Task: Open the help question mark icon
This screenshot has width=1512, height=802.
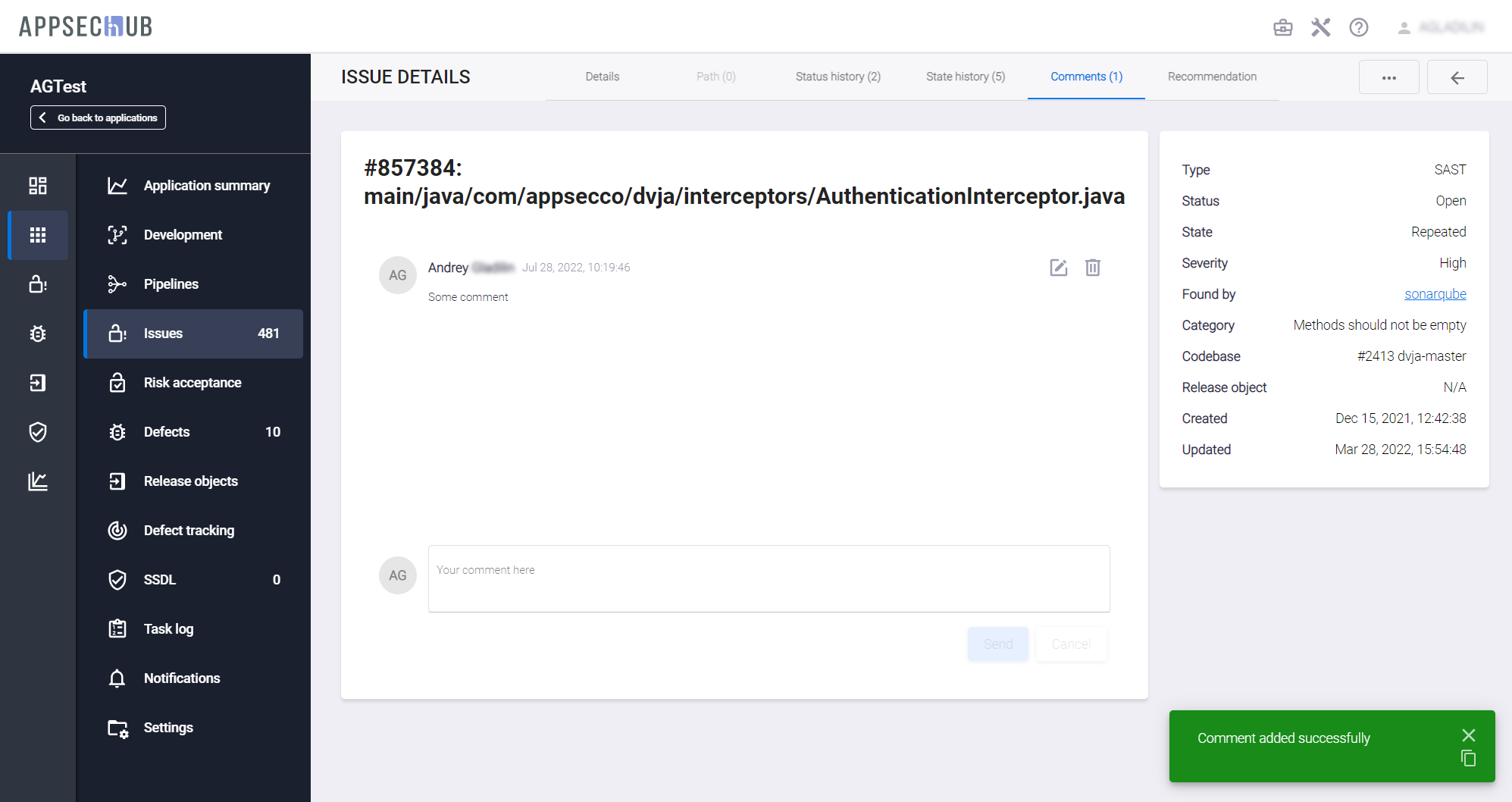Action: (1358, 28)
